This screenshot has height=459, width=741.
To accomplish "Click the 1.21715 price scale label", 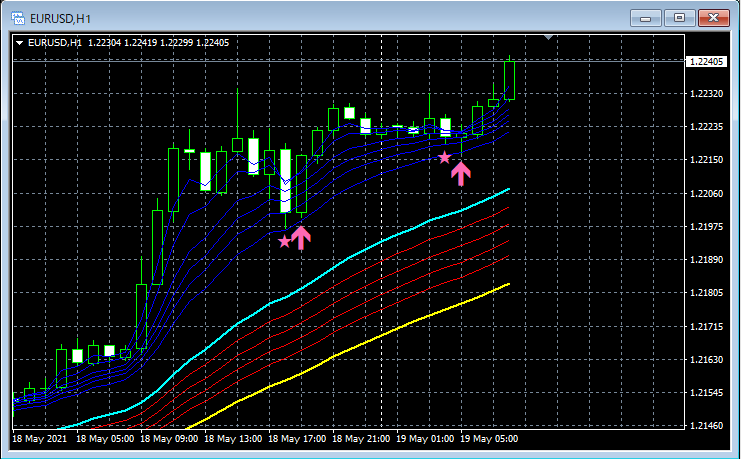I will coord(706,327).
